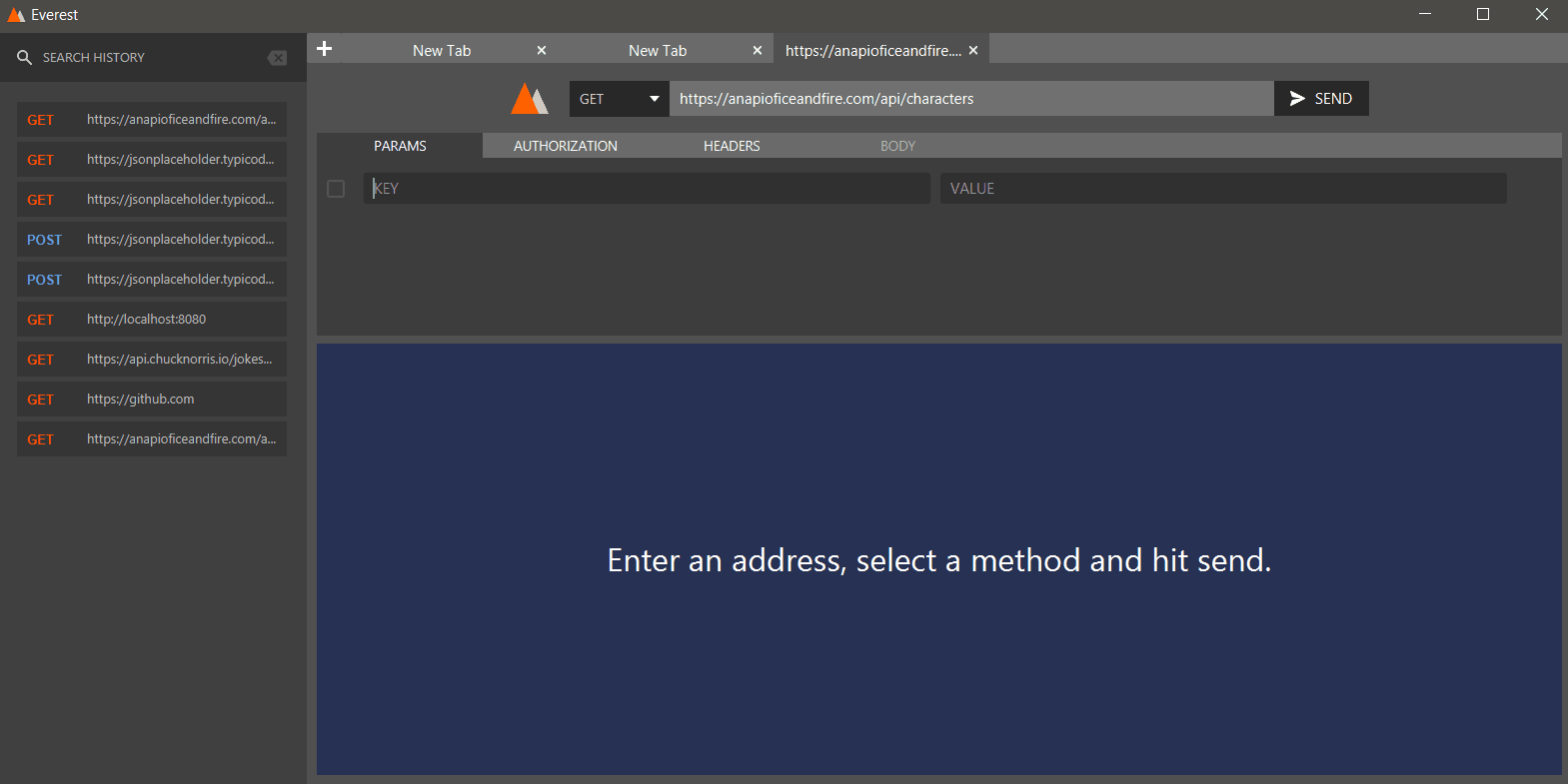Close the first New Tab
1568x784 pixels.
point(542,50)
